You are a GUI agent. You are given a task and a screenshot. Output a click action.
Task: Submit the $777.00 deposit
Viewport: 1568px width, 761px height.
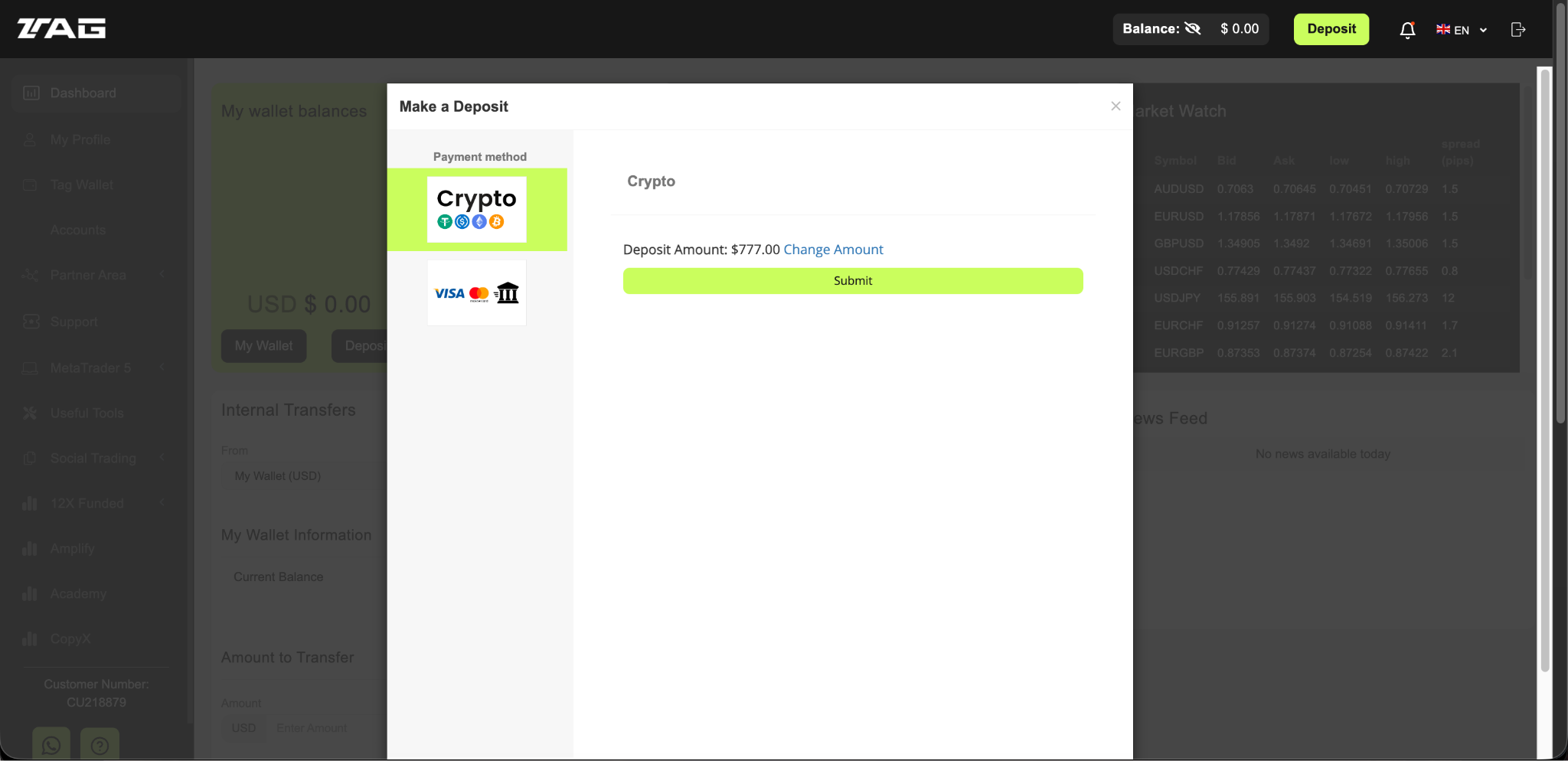(852, 280)
